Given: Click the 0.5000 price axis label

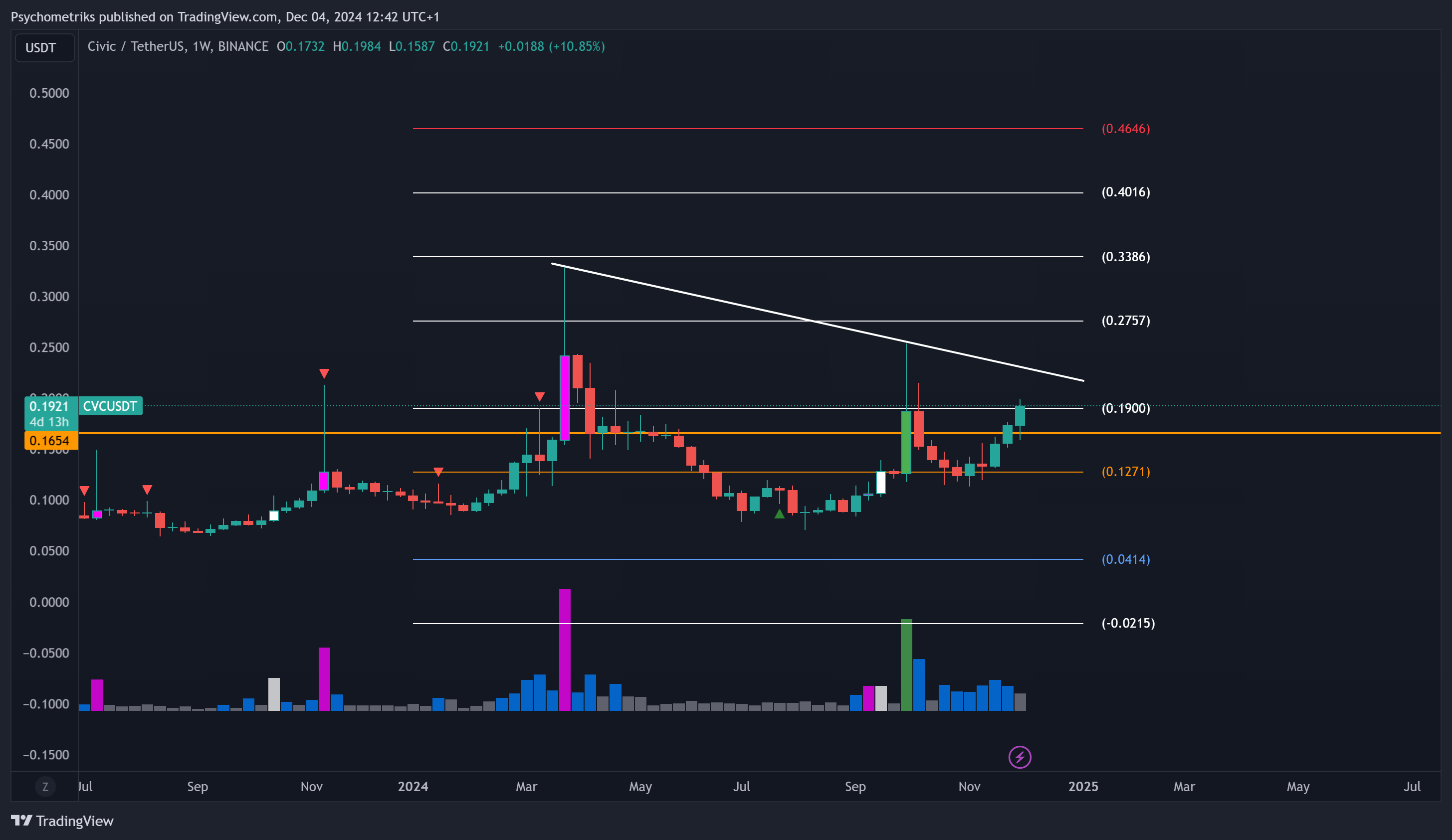Looking at the screenshot, I should (x=49, y=93).
